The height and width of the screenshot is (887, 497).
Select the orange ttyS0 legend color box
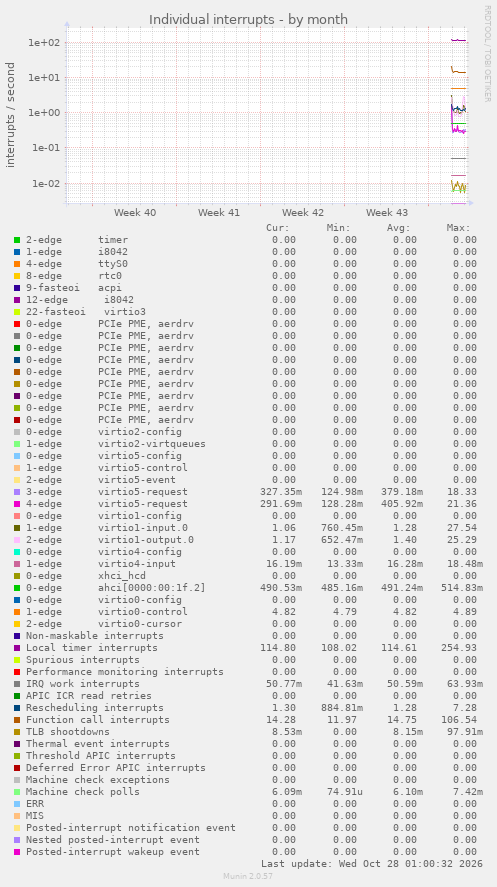click(x=17, y=264)
